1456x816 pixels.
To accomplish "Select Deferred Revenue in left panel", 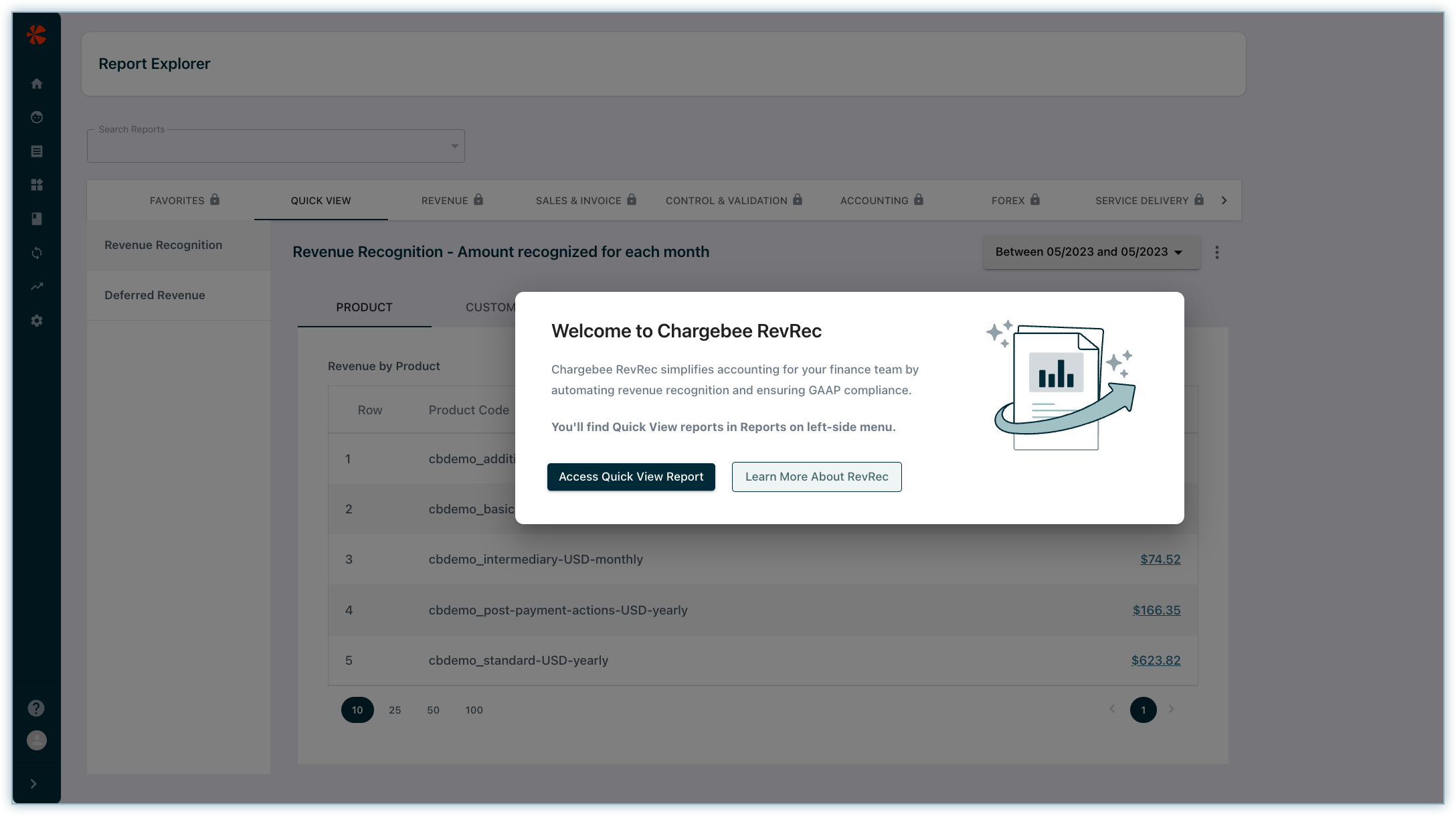I will pyautogui.click(x=179, y=295).
